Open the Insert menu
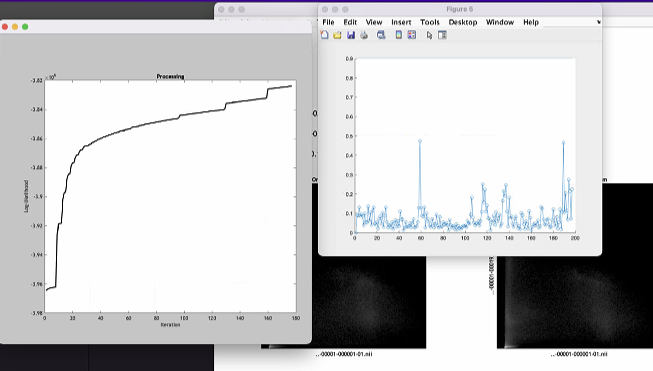653x371 pixels. (x=401, y=22)
